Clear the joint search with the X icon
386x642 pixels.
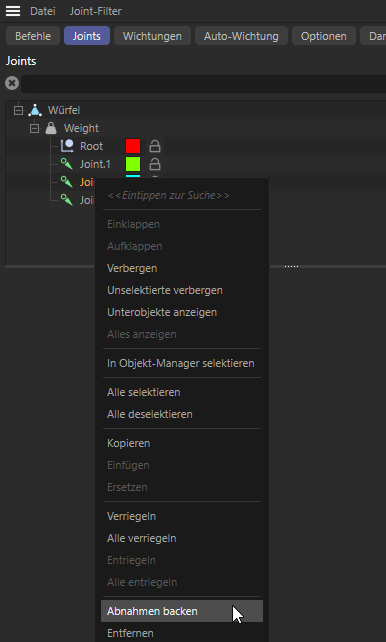pos(12,83)
